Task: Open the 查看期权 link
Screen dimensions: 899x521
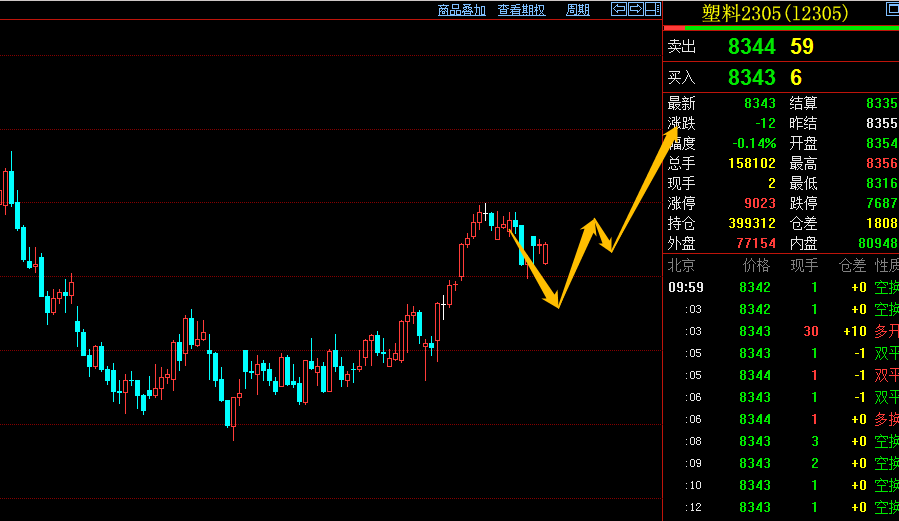Action: click(x=521, y=10)
